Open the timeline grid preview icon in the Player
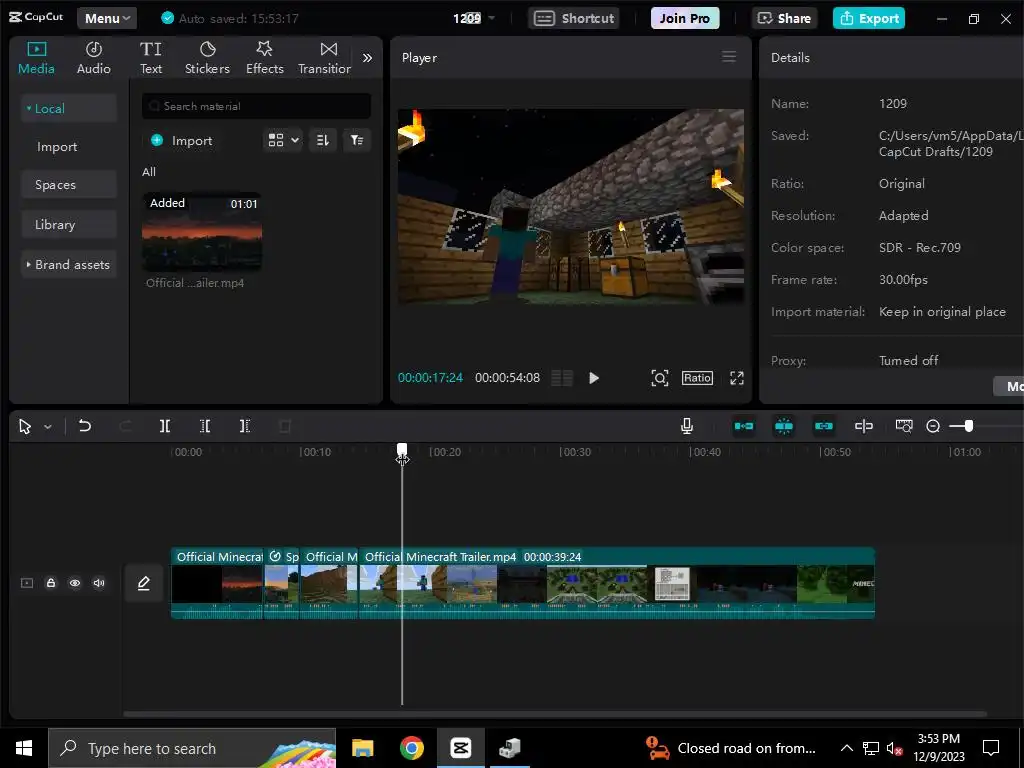 (x=562, y=378)
